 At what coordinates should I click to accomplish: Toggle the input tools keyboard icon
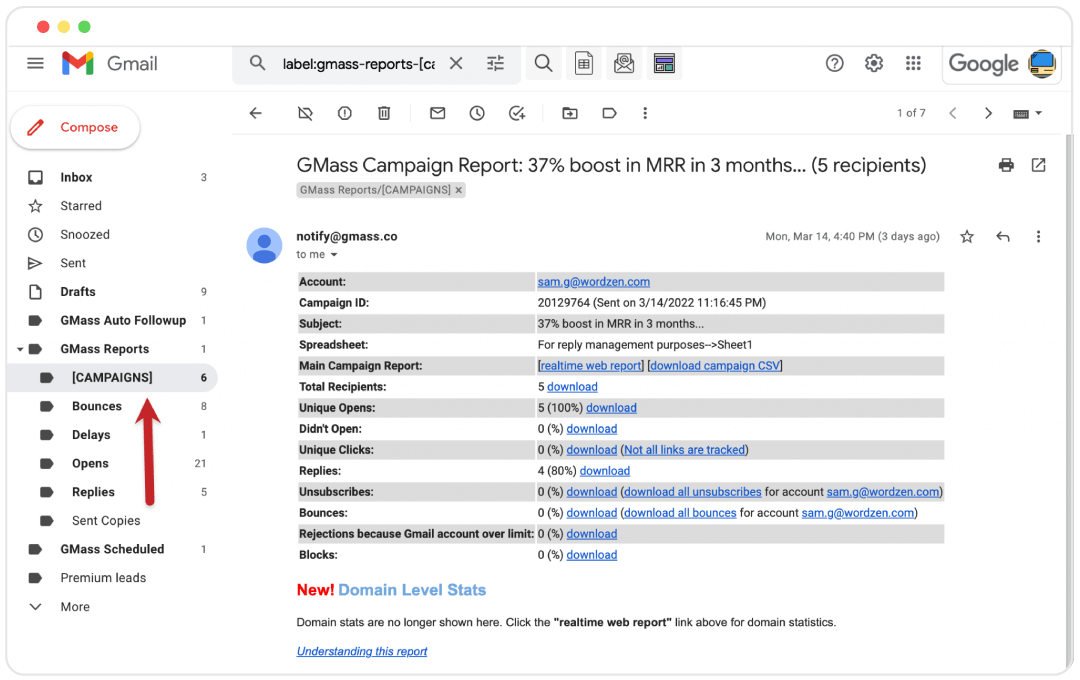1020,113
